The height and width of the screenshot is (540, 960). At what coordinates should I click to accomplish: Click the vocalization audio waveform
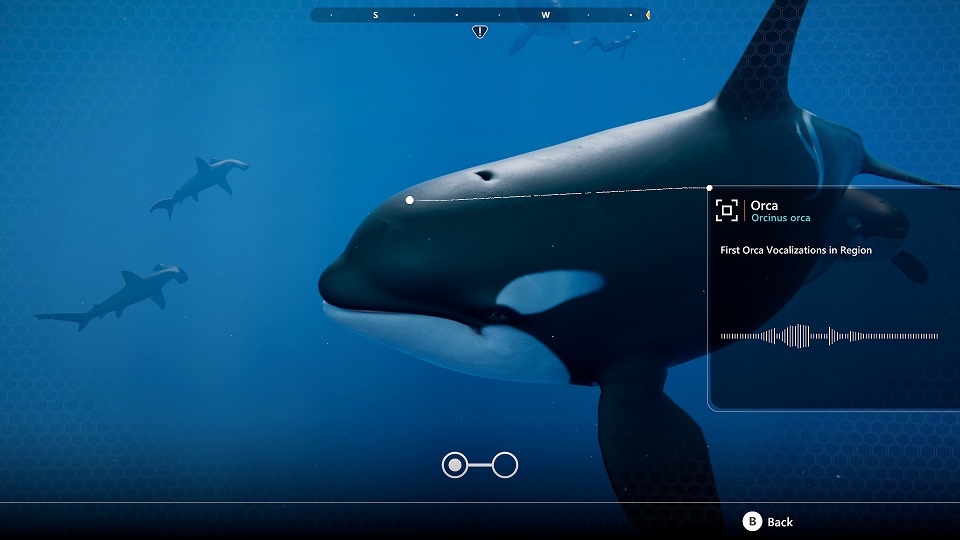point(829,336)
